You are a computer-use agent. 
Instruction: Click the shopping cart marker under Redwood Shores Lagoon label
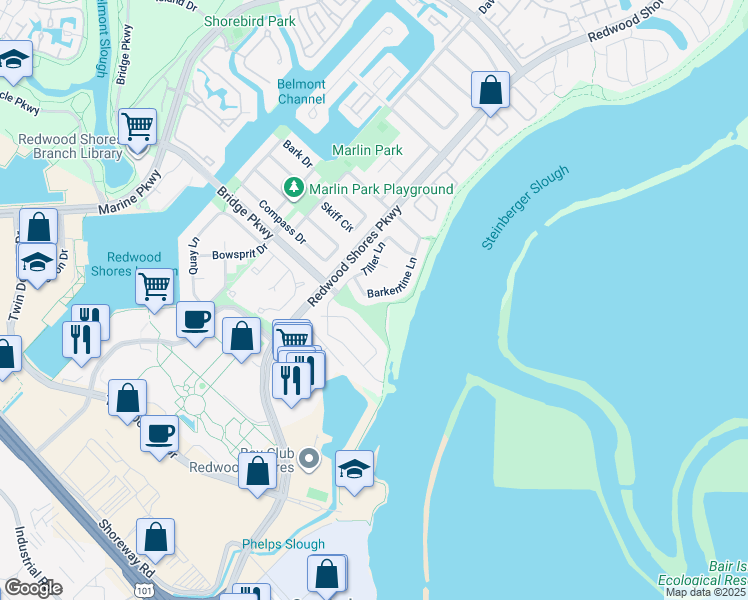[155, 288]
